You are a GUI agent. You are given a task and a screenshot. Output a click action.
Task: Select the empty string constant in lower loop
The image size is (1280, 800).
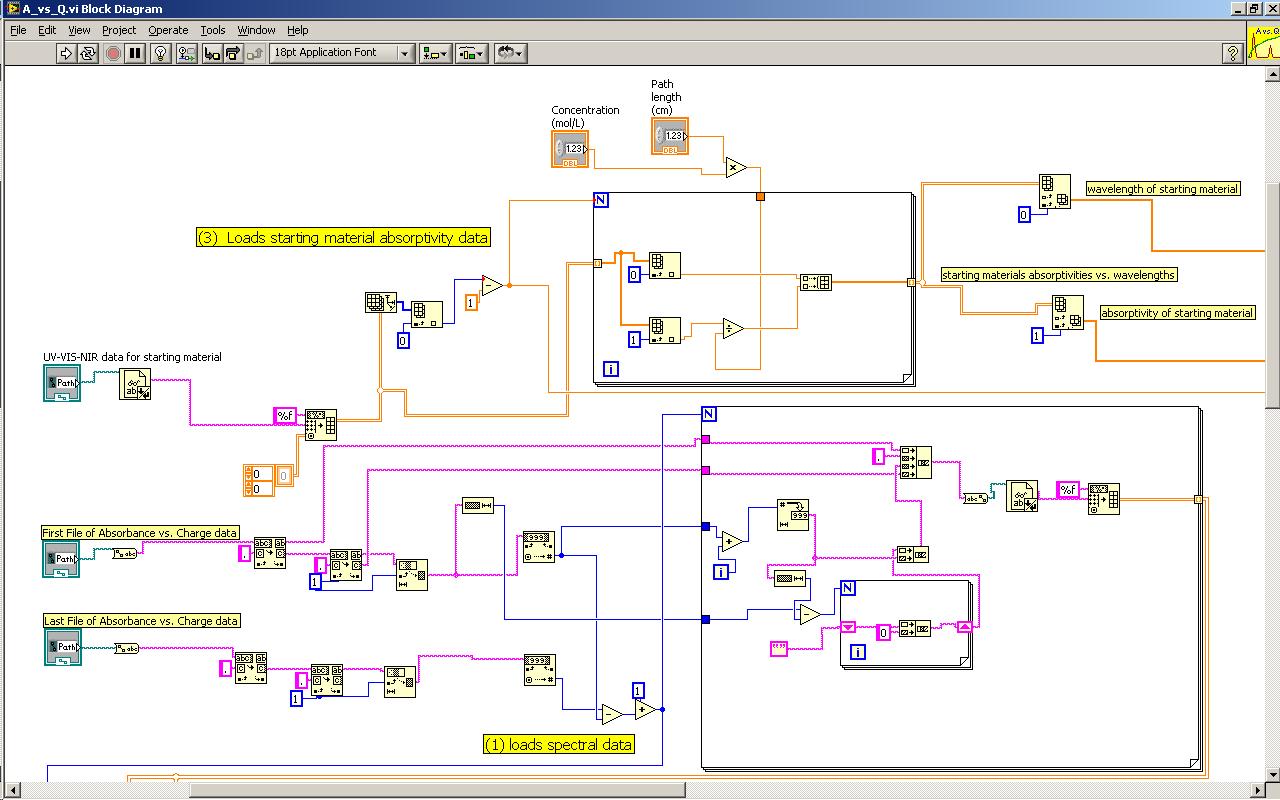tap(780, 649)
